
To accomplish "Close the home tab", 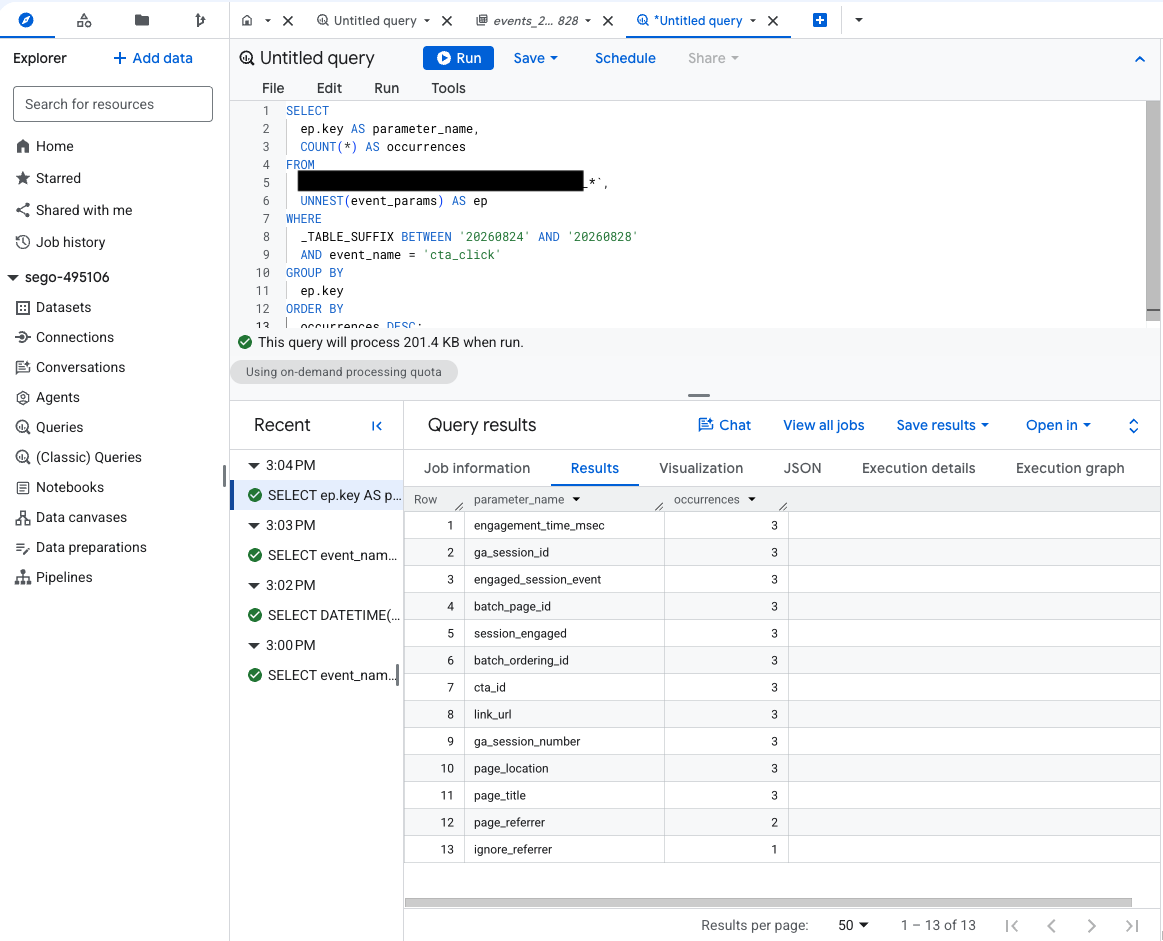I will click(289, 21).
